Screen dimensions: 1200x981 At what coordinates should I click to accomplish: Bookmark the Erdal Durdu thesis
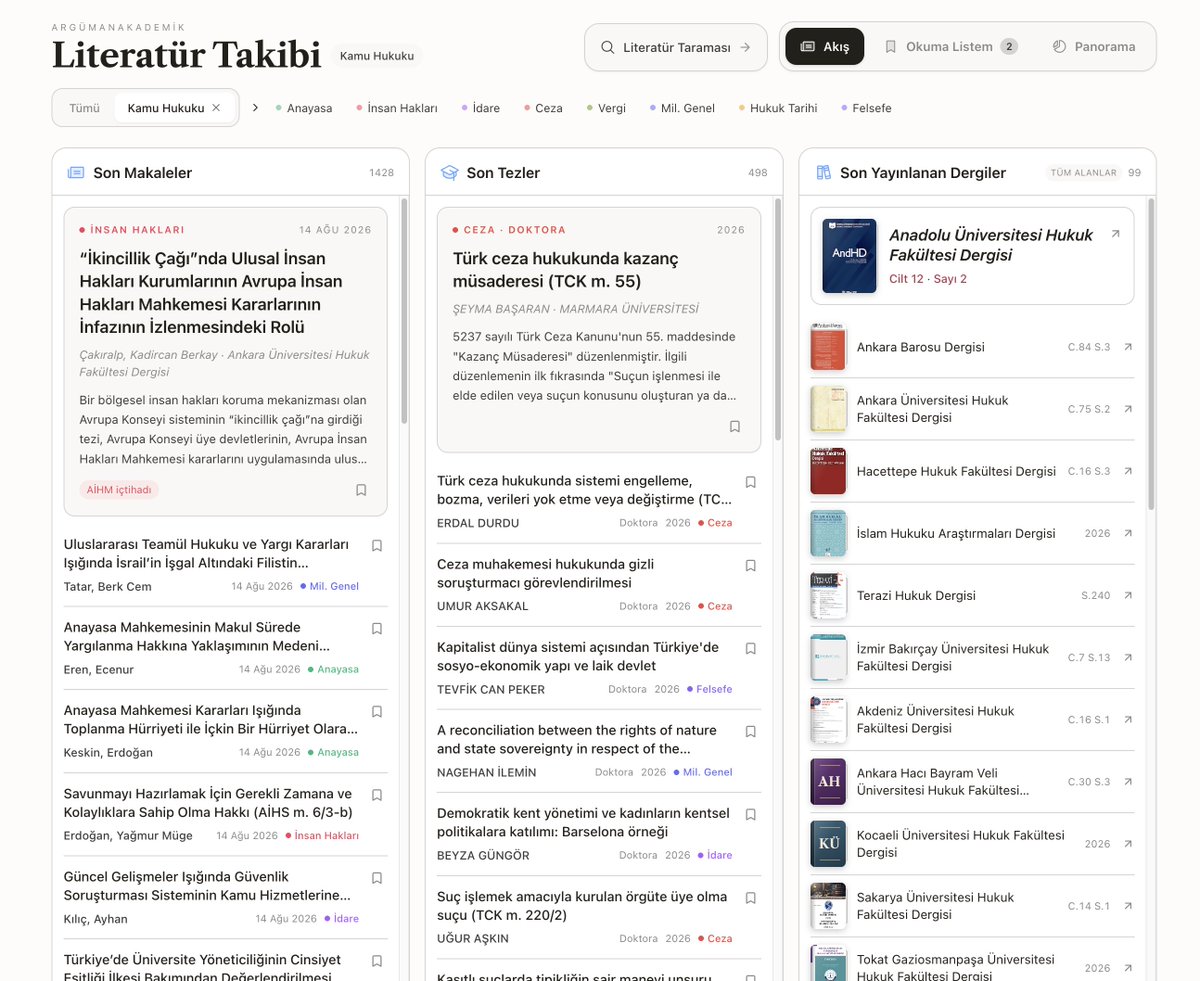[751, 482]
